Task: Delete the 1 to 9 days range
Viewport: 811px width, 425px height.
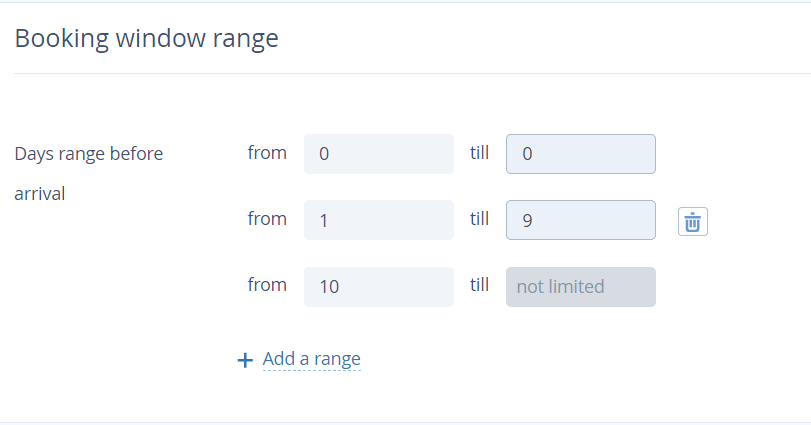Action: click(693, 221)
